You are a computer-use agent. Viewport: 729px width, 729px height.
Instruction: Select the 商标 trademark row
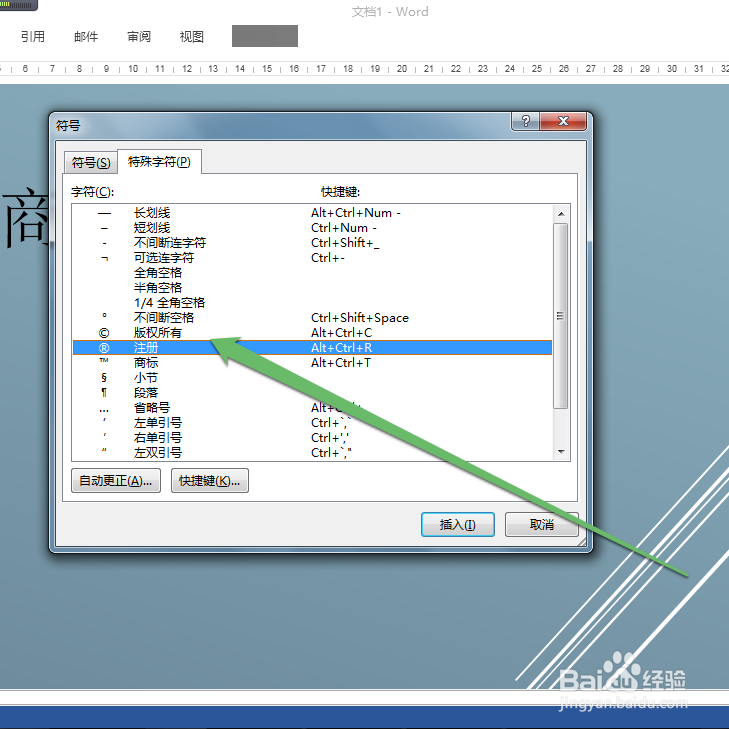[312, 363]
